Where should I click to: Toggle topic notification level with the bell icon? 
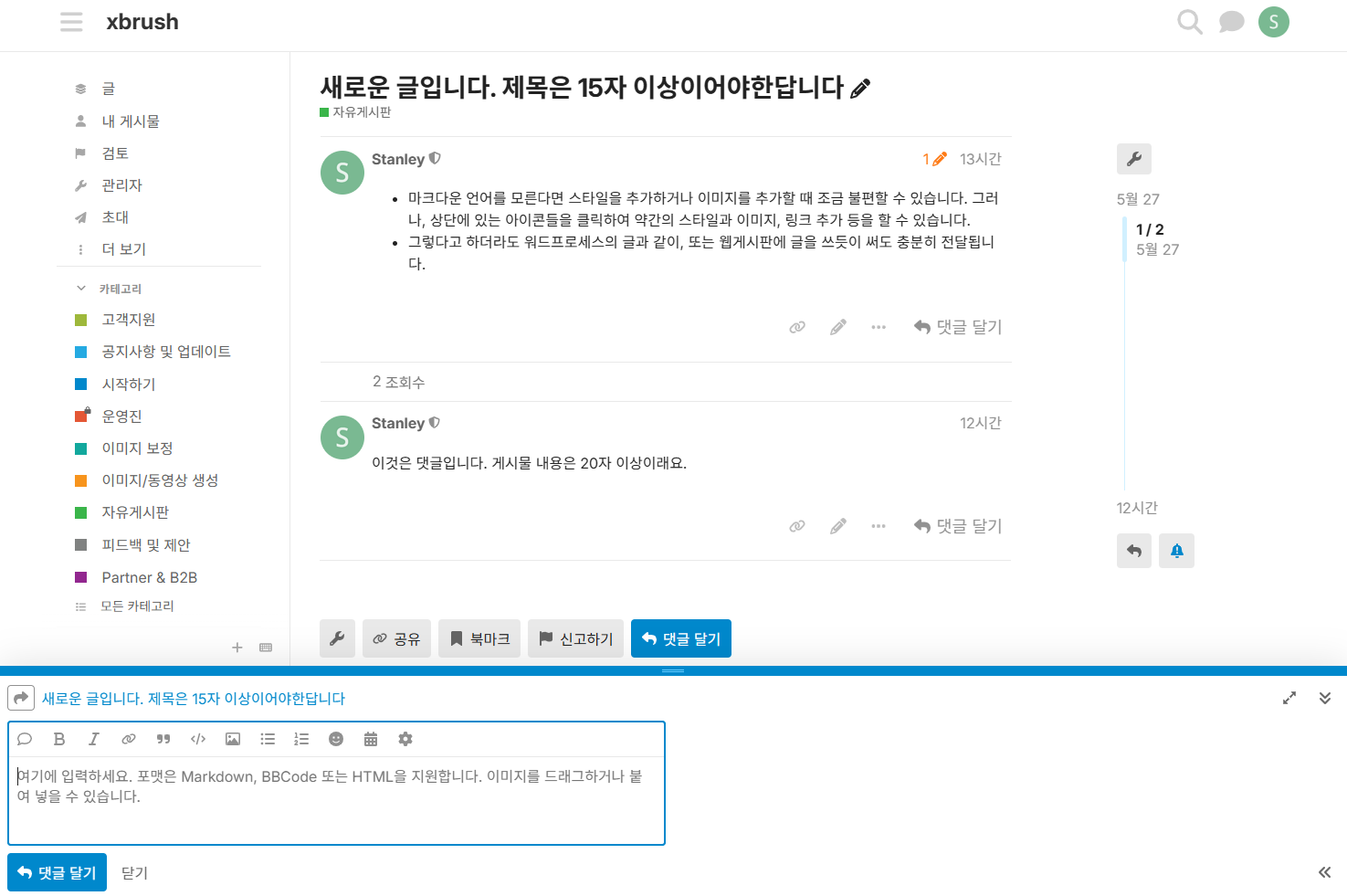(1176, 550)
